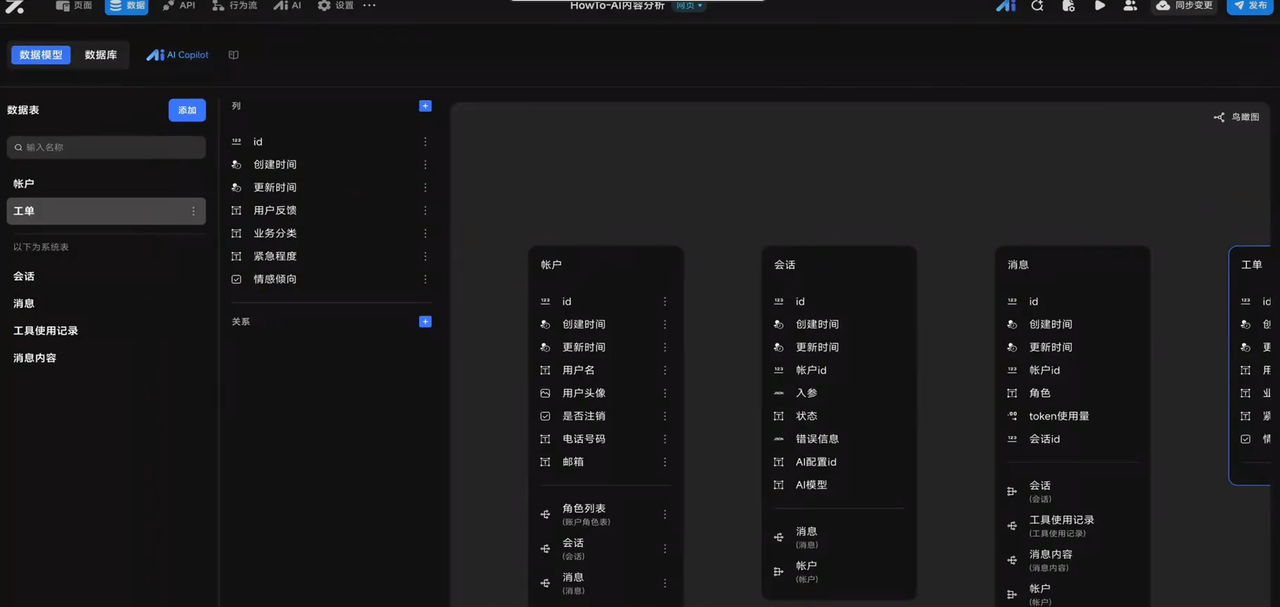Screen dimensions: 1280x607
Task: Open the AI tab in the top navigation
Action: [x=288, y=6]
